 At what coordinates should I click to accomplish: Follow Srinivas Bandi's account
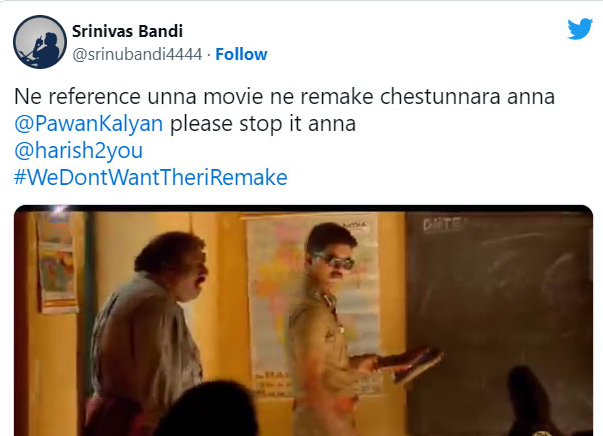click(x=241, y=54)
